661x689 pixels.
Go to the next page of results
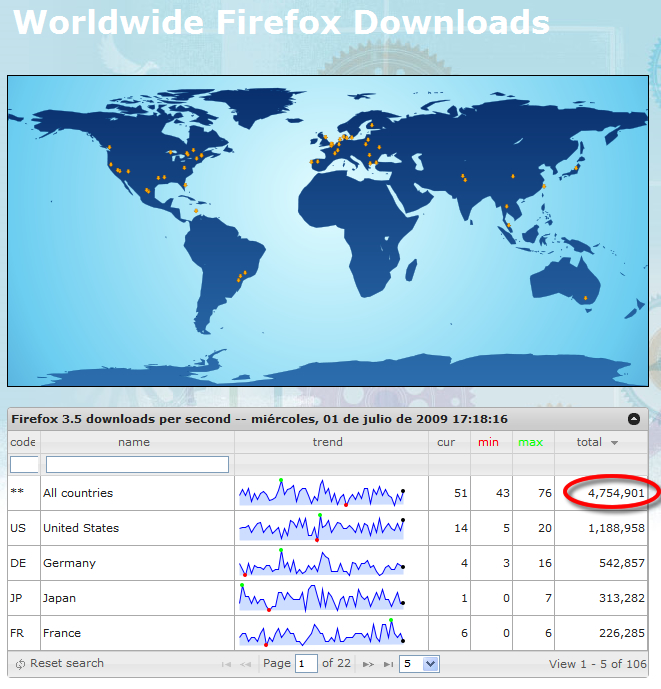coord(368,664)
